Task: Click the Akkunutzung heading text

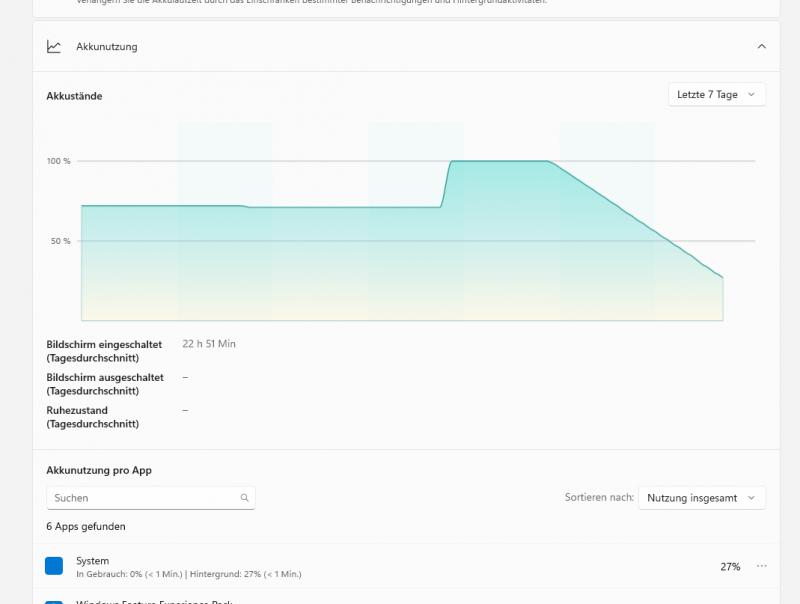Action: click(x=106, y=47)
